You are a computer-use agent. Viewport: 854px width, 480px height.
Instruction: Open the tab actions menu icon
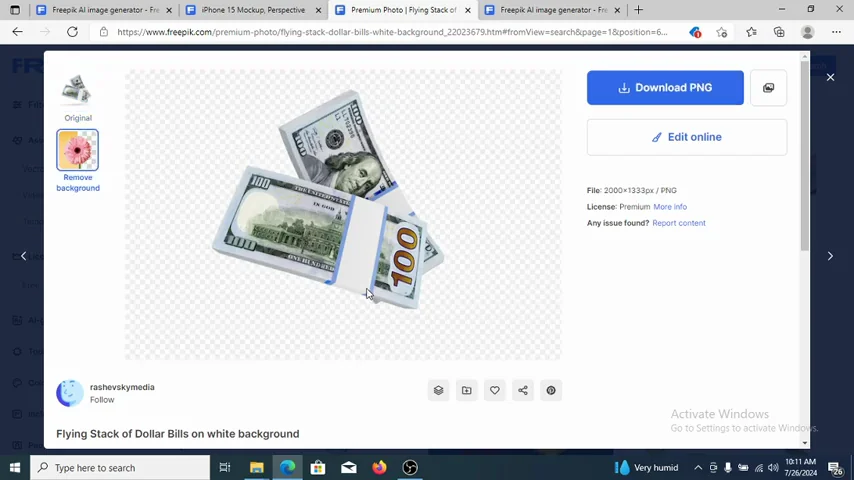(15, 10)
